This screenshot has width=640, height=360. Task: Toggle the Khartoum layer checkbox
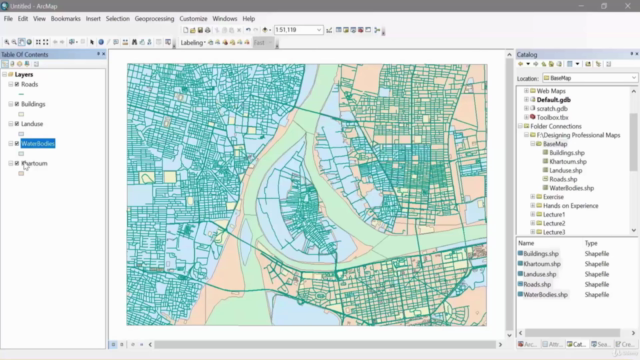[x=17, y=163]
